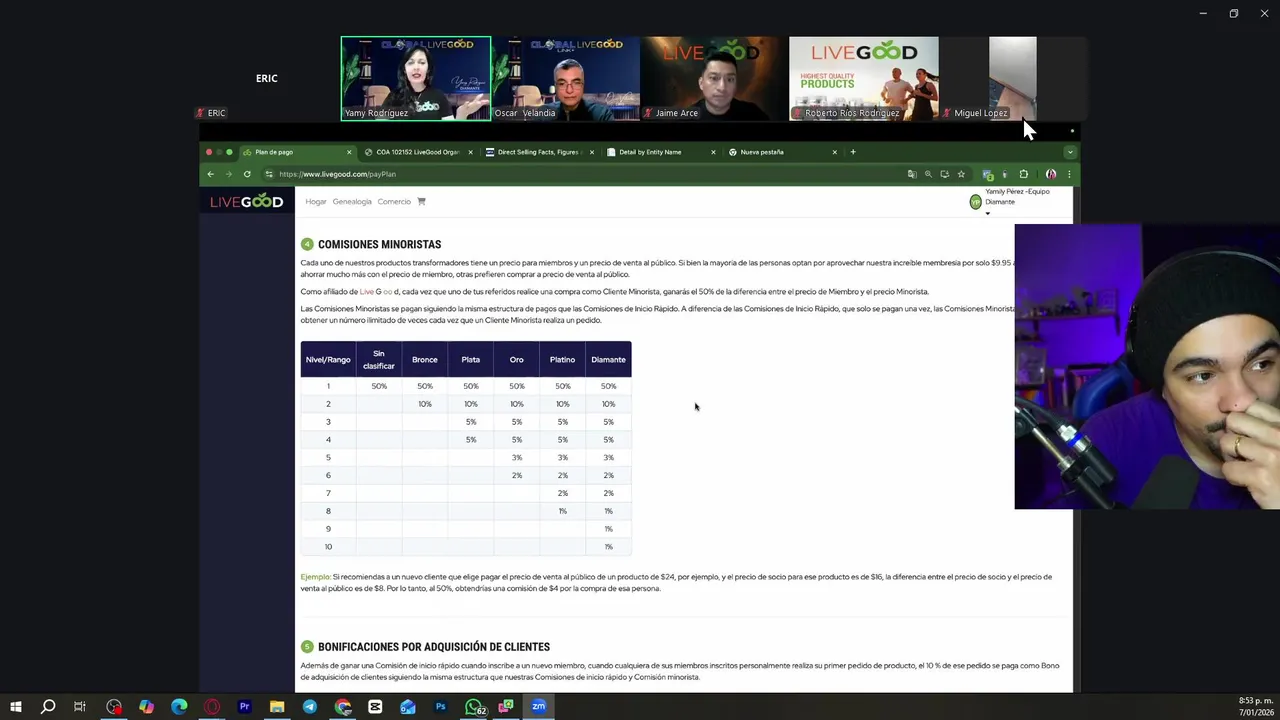Viewport: 1280px width, 720px height.
Task: Open the browser extensions puzzle icon
Action: pyautogui.click(x=1023, y=174)
